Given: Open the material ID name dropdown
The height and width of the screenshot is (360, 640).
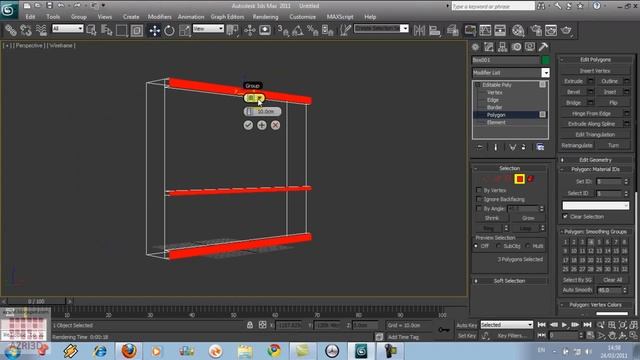Looking at the screenshot, I should click(596, 205).
